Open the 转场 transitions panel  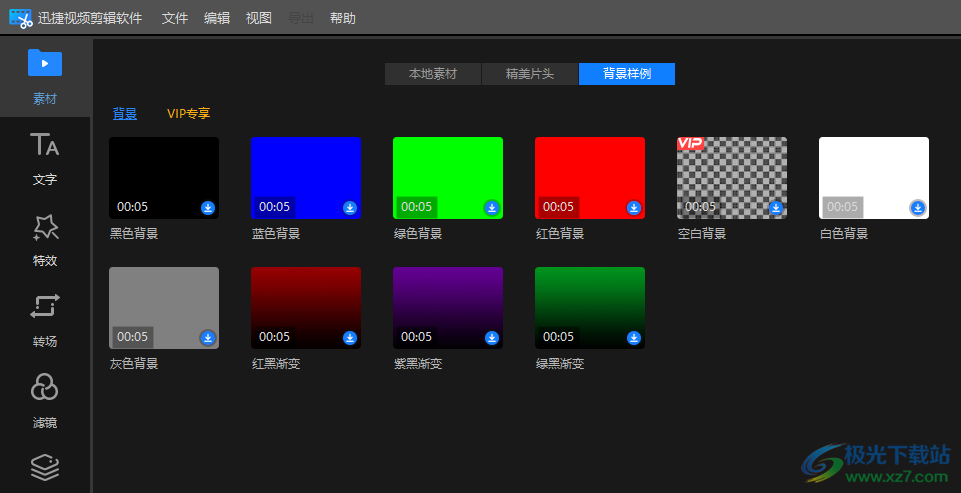pos(45,318)
